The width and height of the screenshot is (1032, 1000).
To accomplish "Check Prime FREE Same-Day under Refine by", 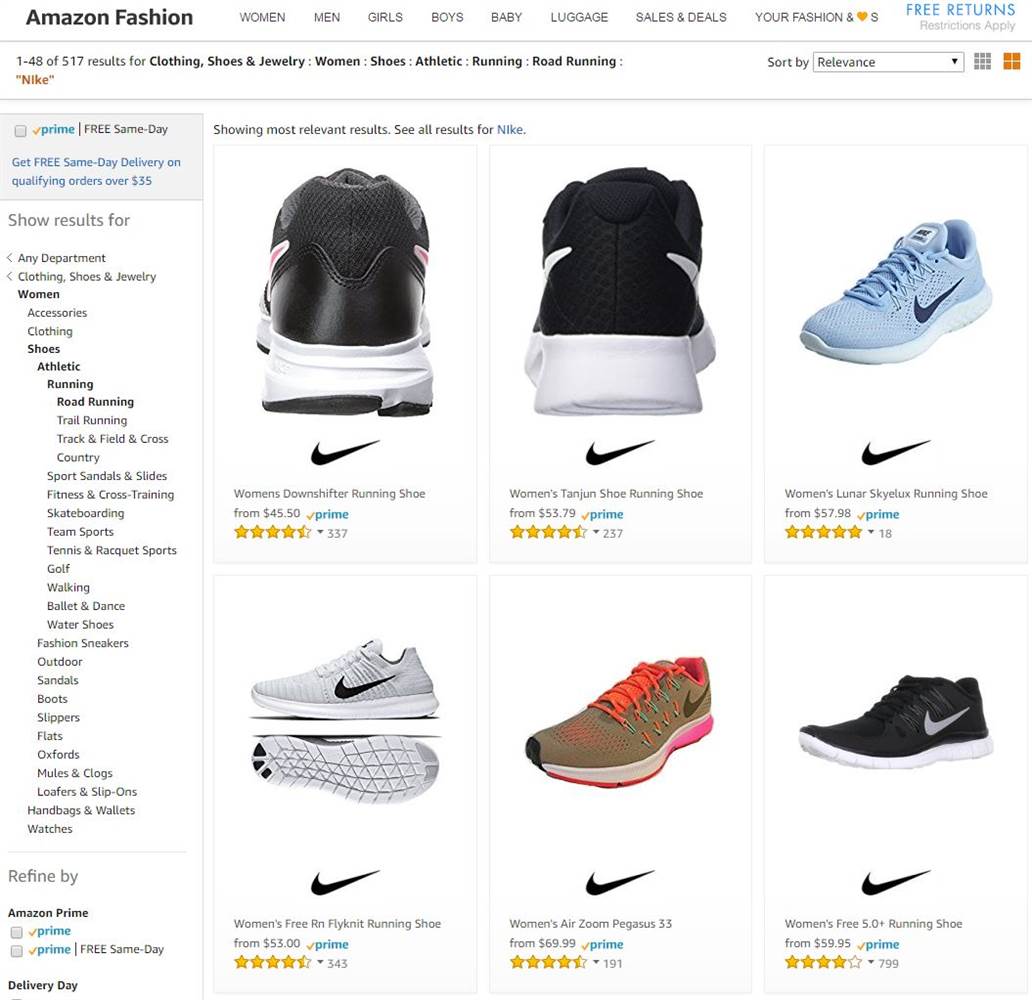I will [x=16, y=951].
